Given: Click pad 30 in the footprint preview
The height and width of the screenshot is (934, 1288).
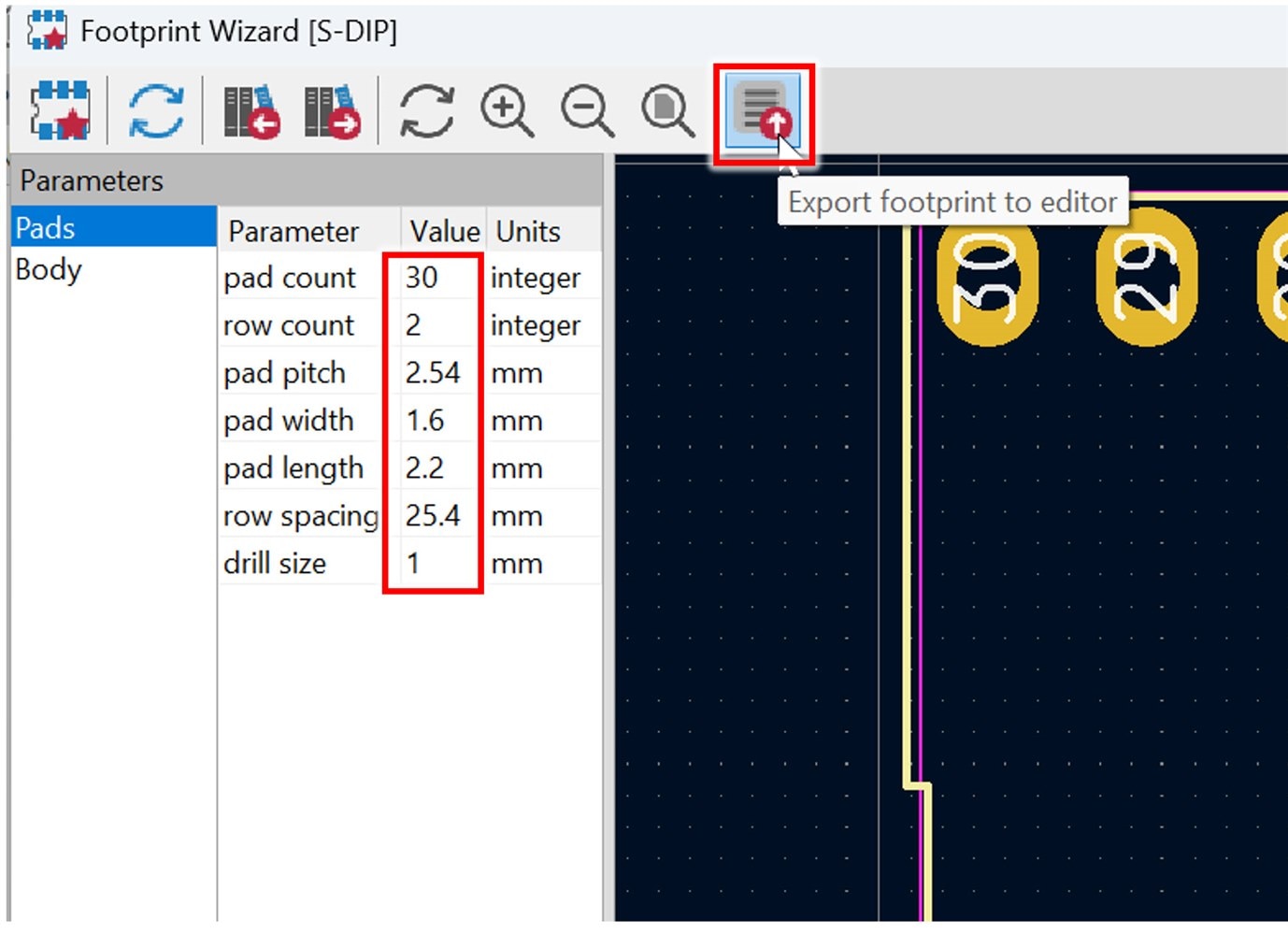Looking at the screenshot, I should pos(987,277).
